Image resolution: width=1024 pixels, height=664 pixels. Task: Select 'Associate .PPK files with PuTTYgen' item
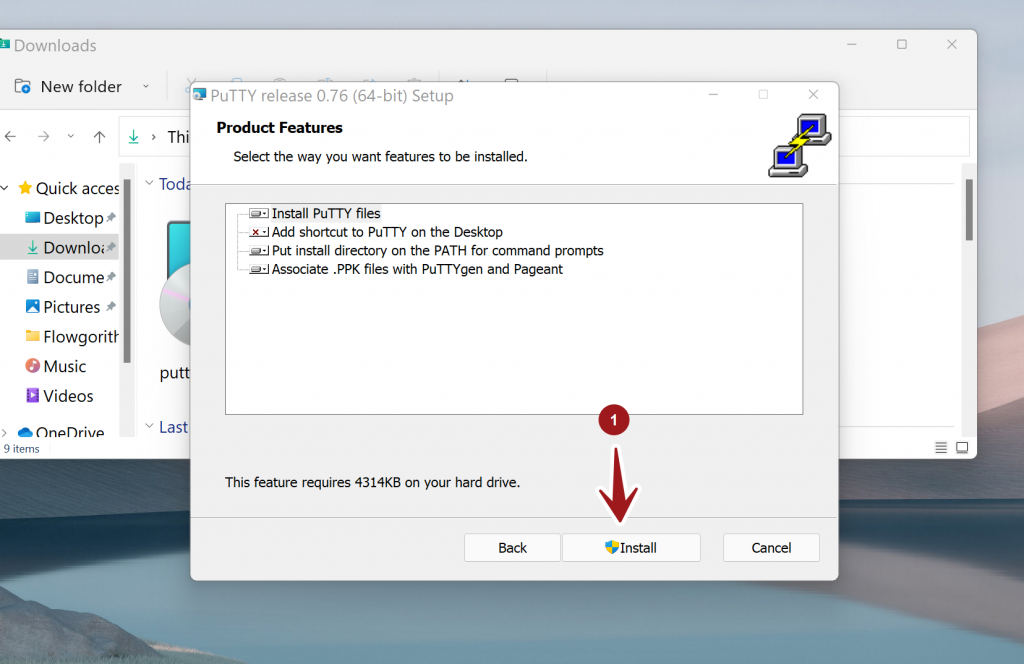click(417, 269)
